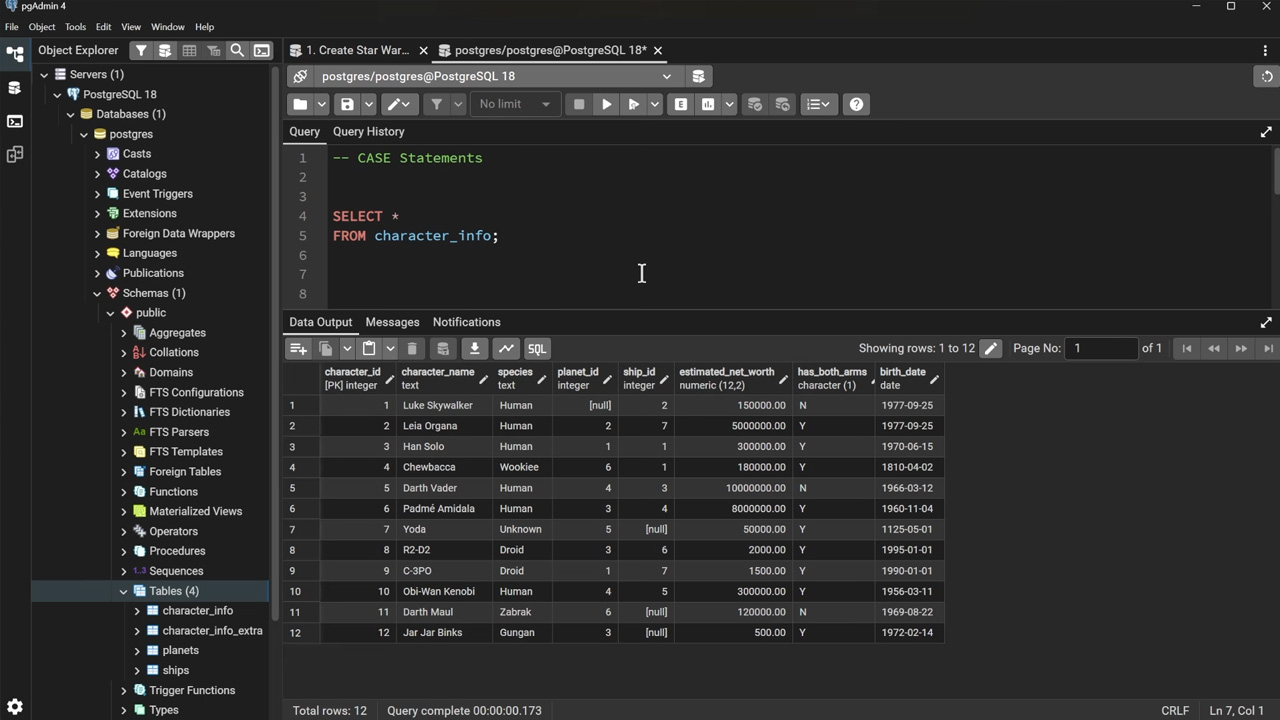
Task: Click the '1125-05-01' birth date cell
Action: 909,529
